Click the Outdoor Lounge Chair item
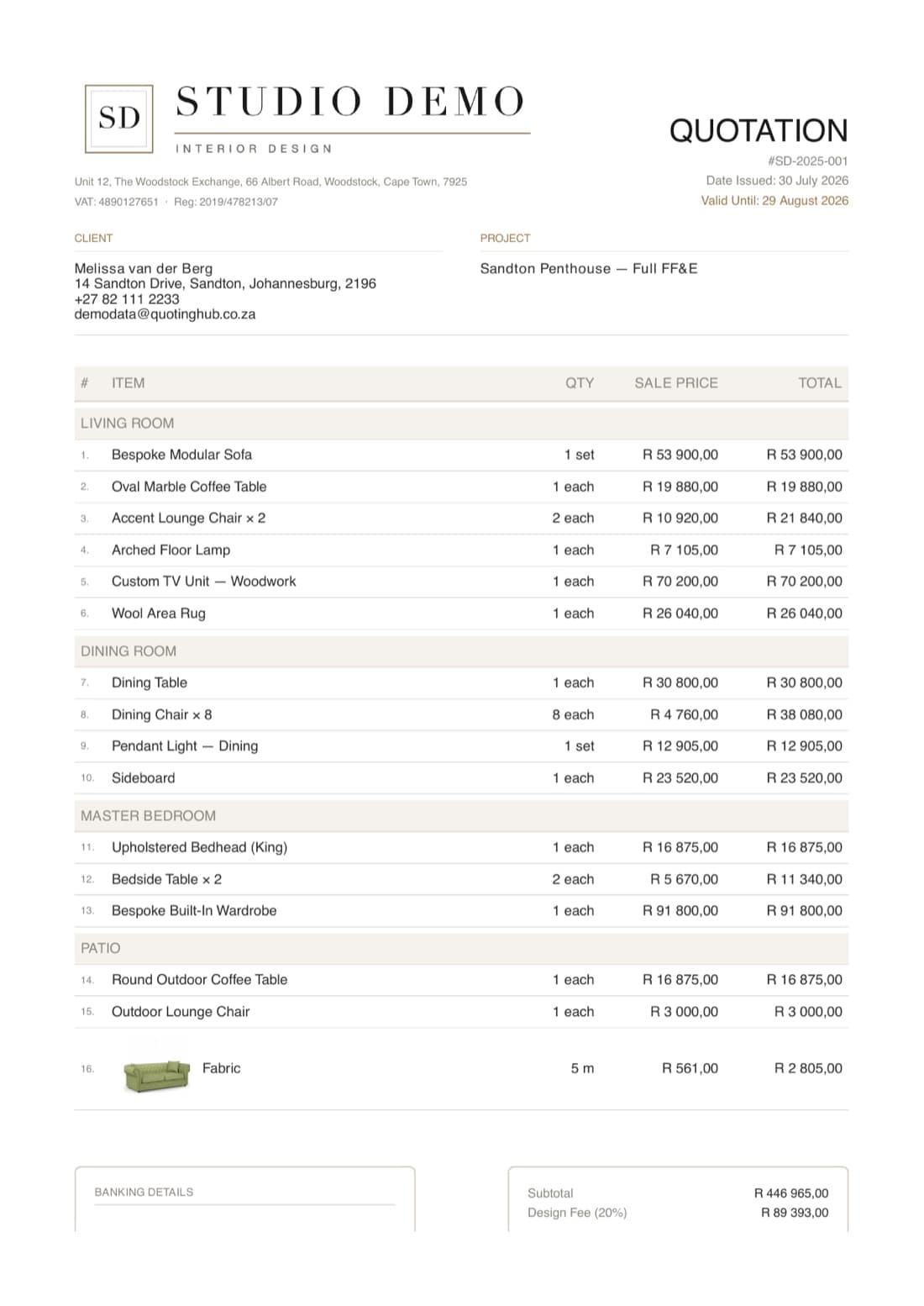 [x=181, y=1012]
